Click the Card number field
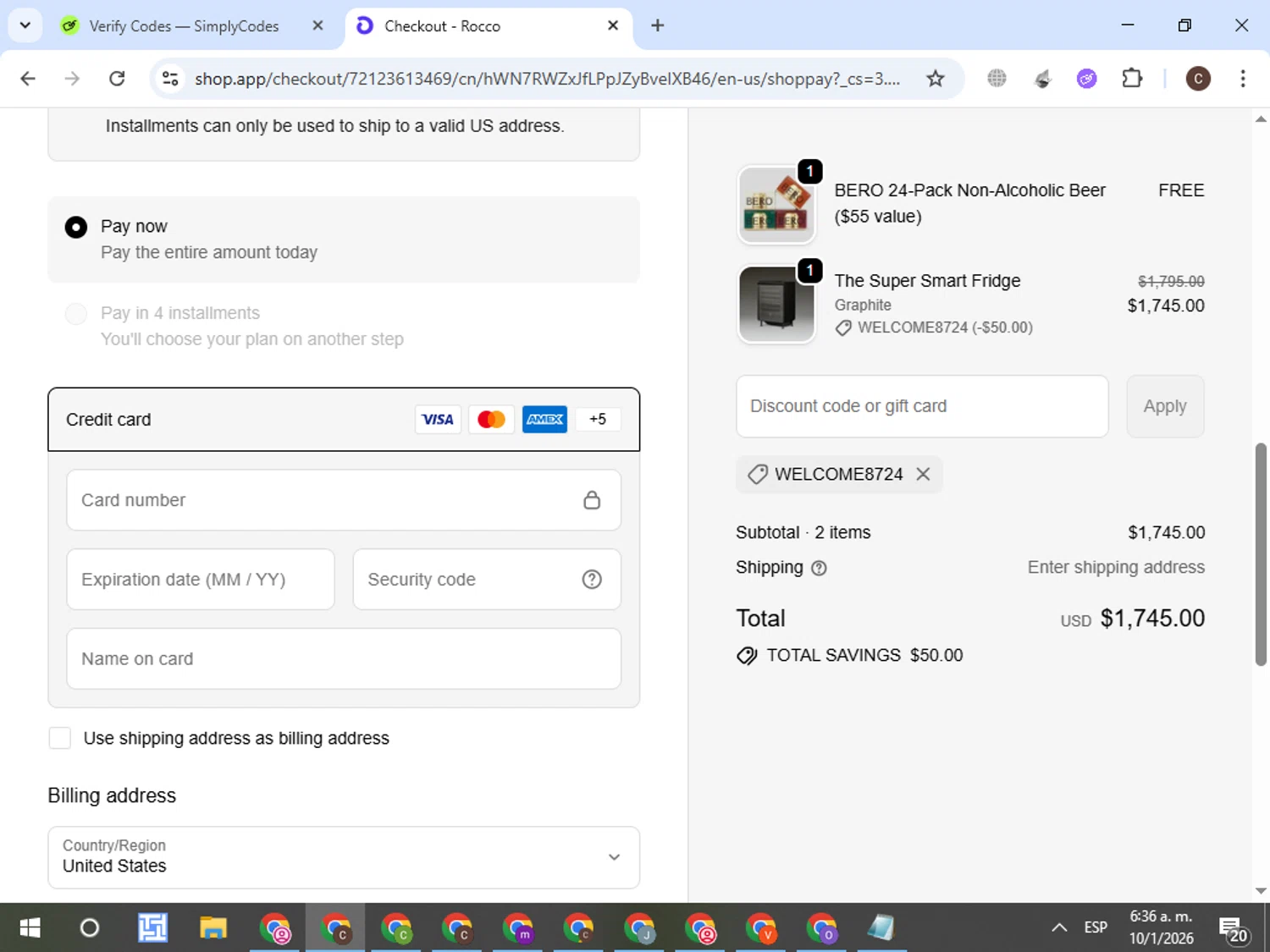 pos(344,500)
